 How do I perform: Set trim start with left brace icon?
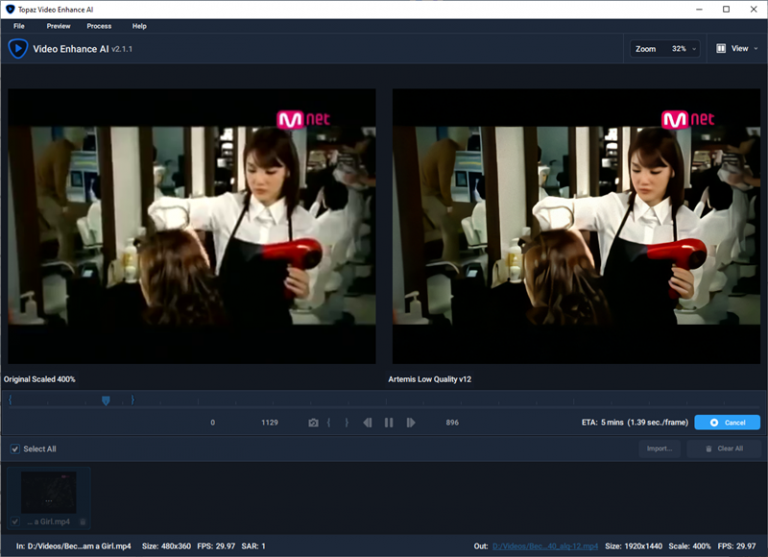pyautogui.click(x=329, y=422)
